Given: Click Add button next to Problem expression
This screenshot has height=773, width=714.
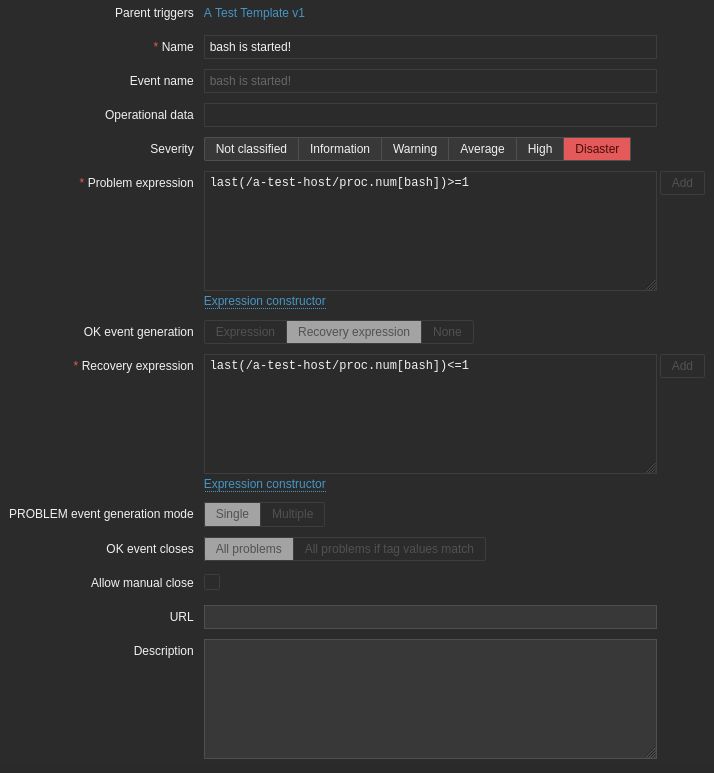Looking at the screenshot, I should [682, 183].
